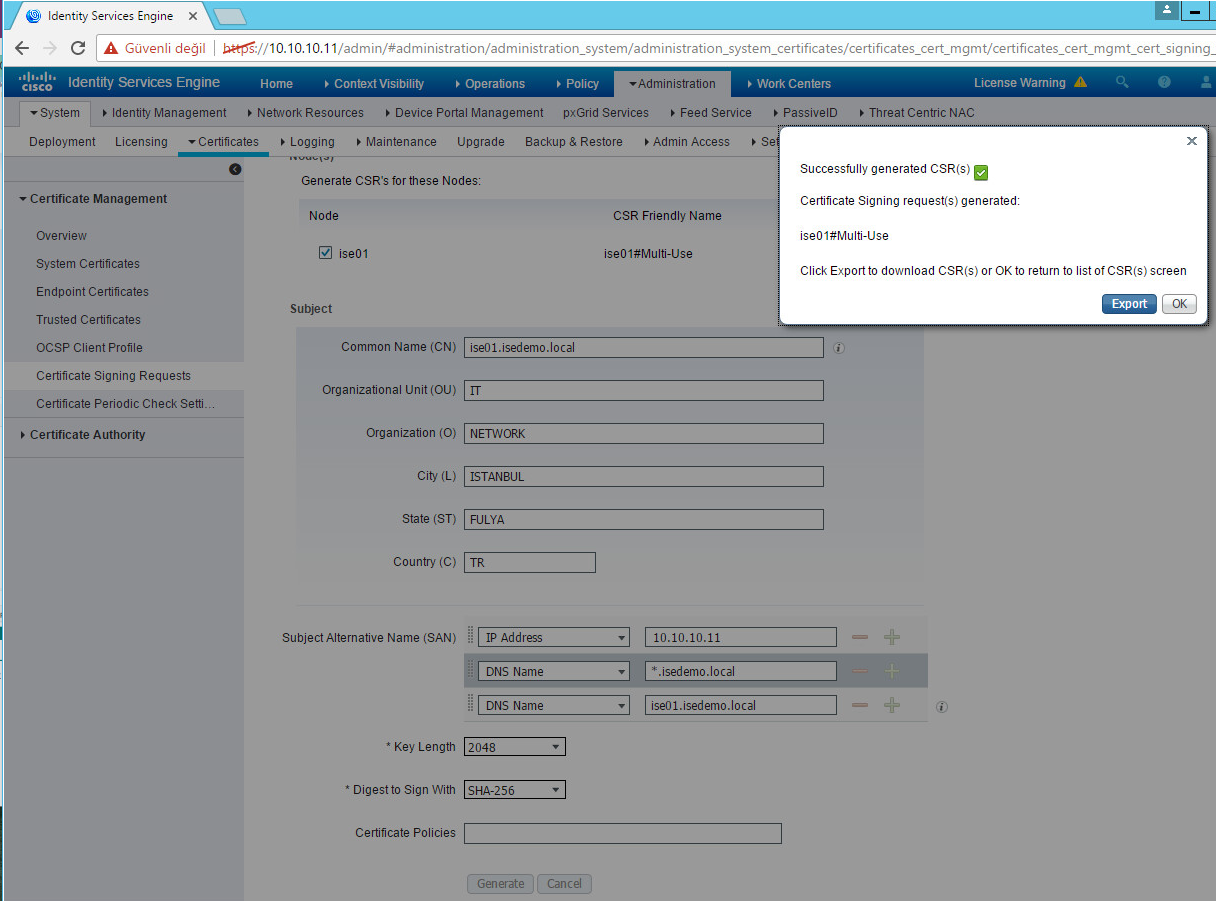Open the Backup & Restore tab
The width and height of the screenshot is (1216, 901).
coord(574,142)
